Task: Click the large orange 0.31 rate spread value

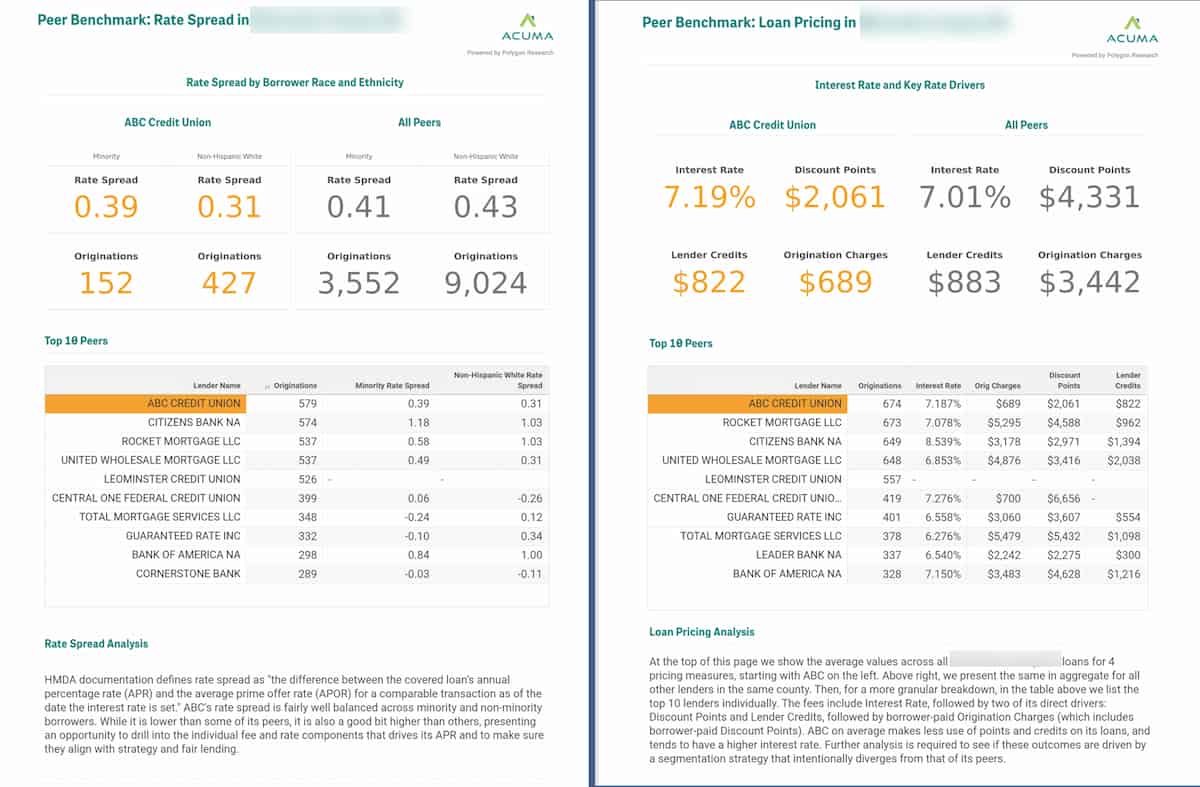Action: coord(229,207)
